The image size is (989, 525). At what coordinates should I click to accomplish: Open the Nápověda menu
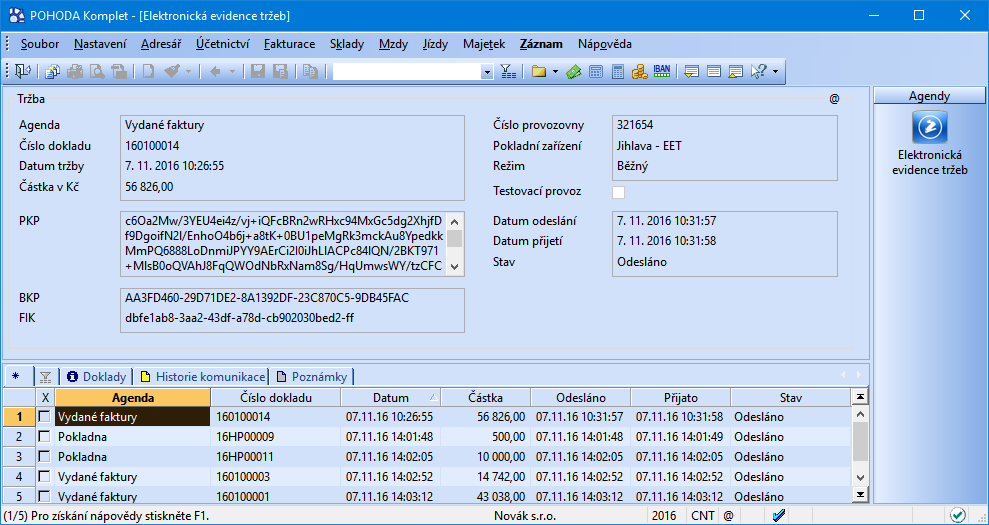604,44
